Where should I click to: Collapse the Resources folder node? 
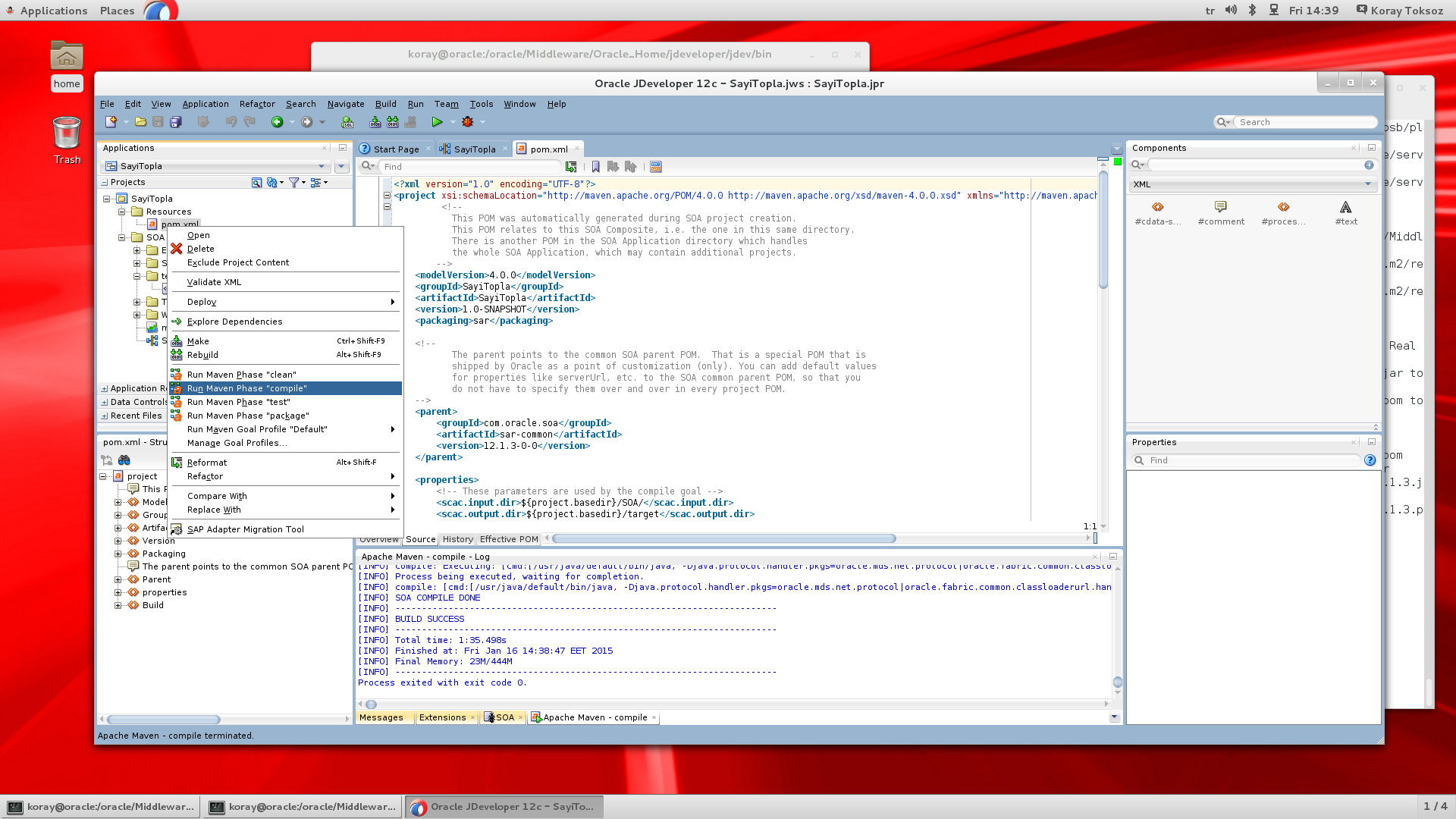click(x=121, y=212)
